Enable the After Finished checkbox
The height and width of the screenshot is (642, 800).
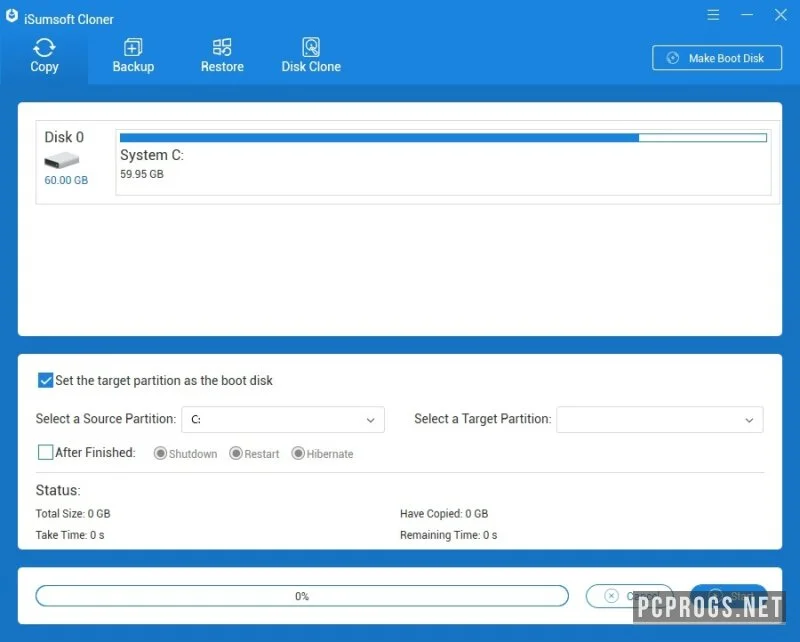point(45,452)
